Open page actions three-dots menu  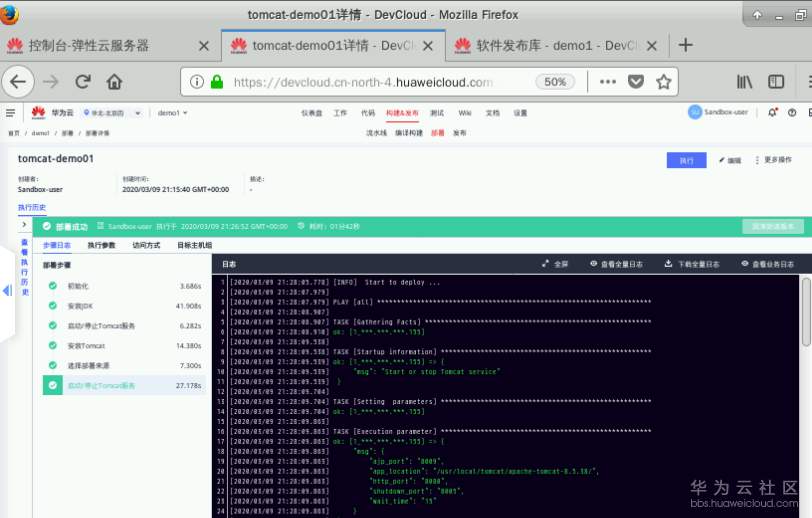tap(608, 82)
